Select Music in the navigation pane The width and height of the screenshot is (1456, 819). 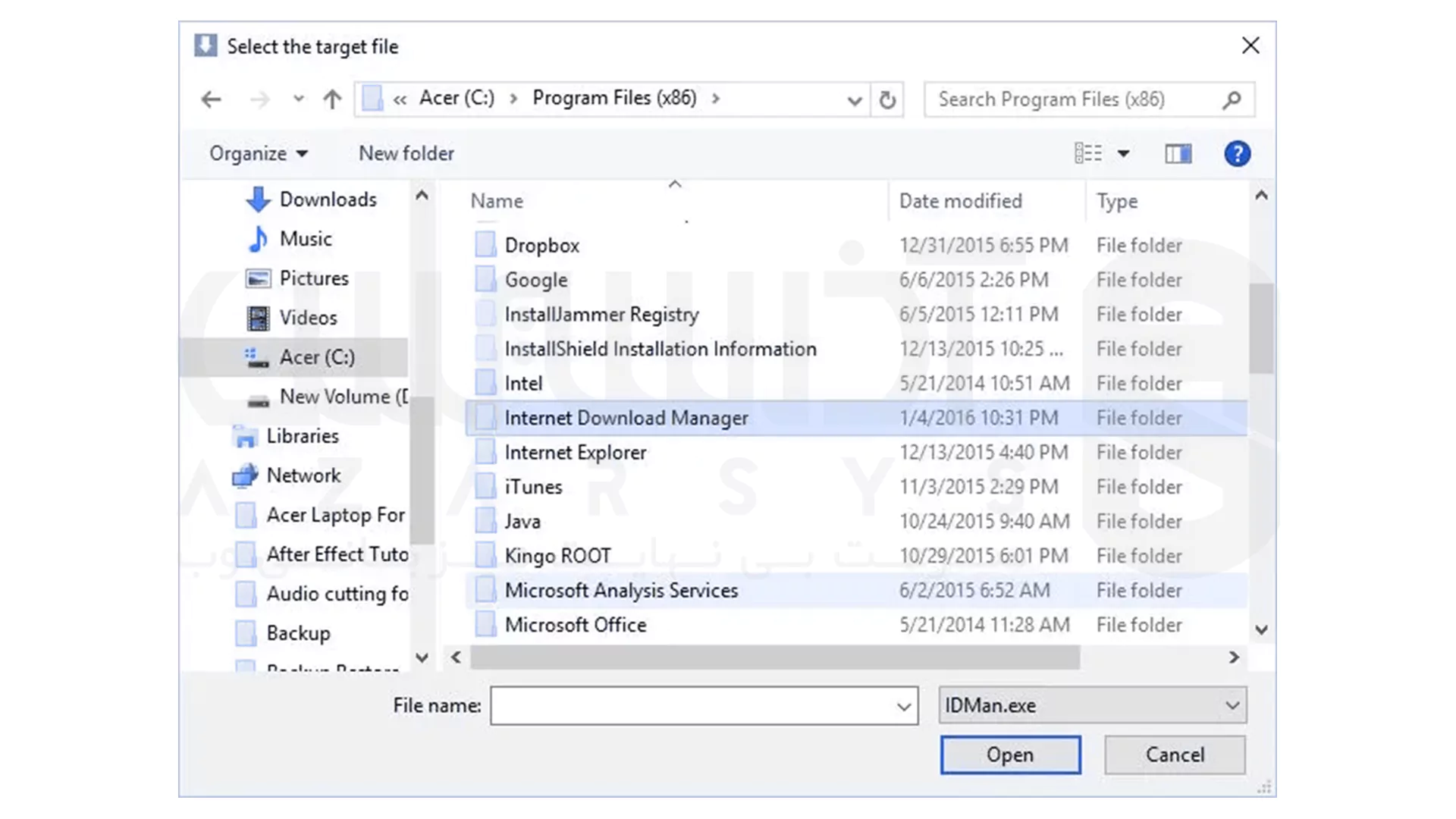(x=290, y=239)
